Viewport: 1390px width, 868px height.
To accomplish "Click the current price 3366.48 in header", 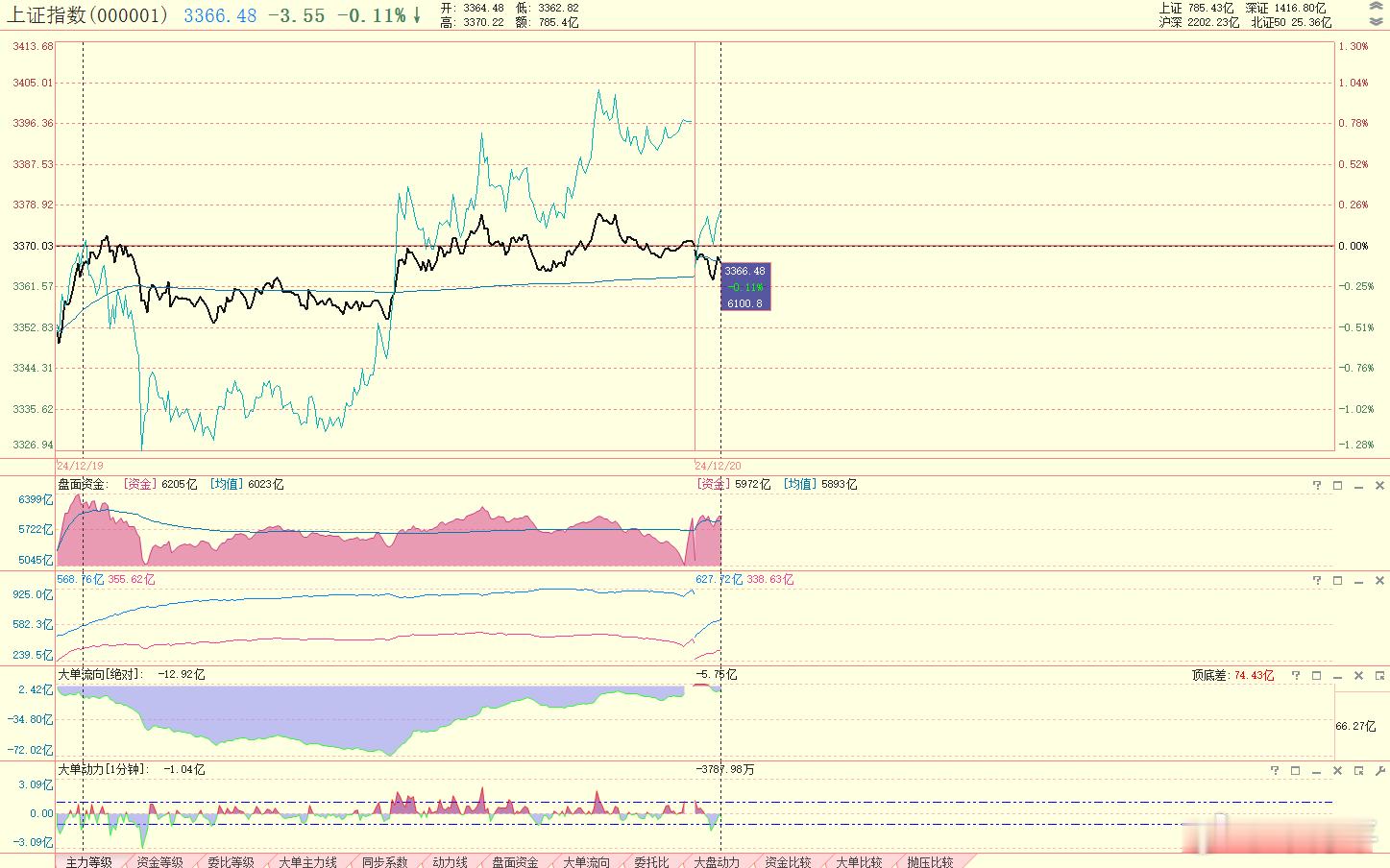I will tap(220, 15).
